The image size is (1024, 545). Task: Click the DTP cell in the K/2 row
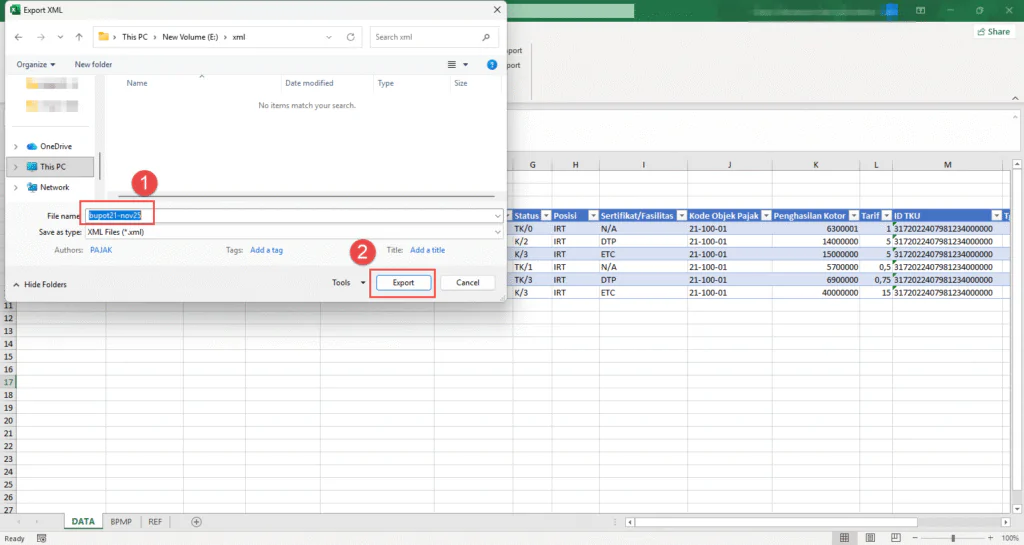point(643,241)
